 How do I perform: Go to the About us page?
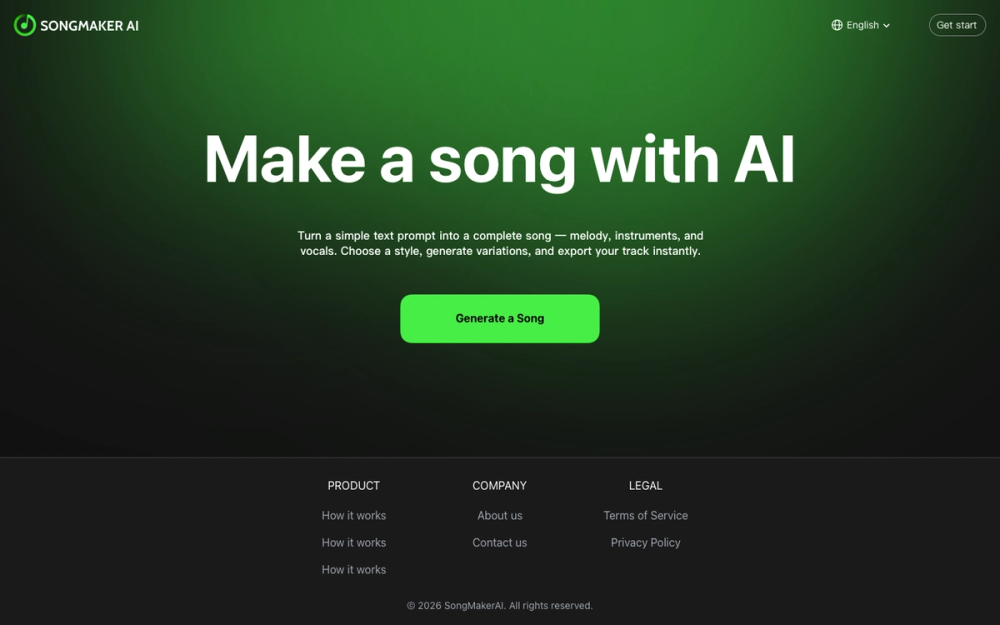499,515
